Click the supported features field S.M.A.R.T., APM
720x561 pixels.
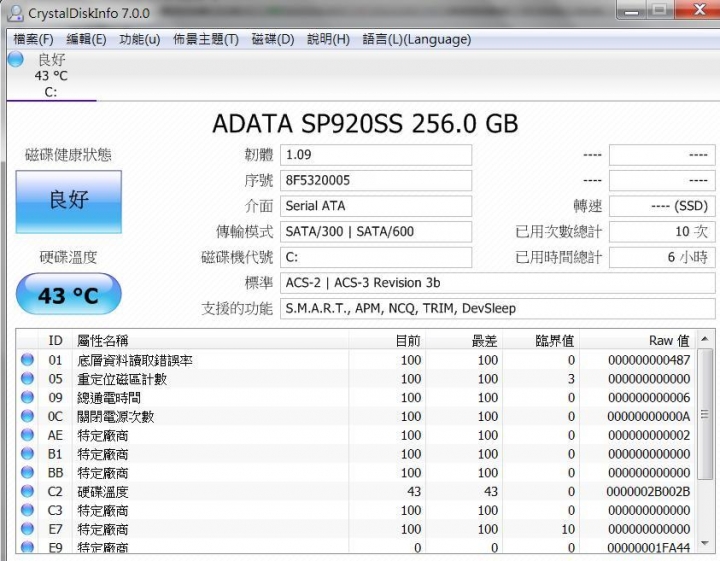coord(498,309)
